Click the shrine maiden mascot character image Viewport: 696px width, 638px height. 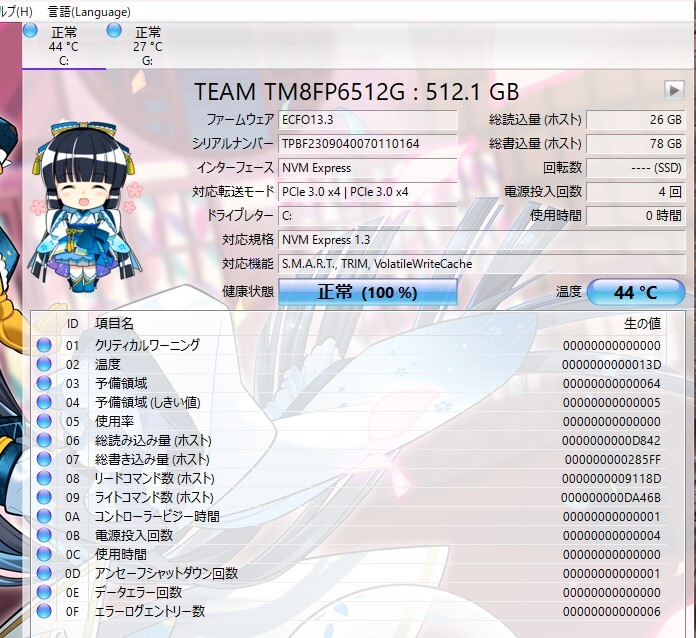(x=85, y=206)
